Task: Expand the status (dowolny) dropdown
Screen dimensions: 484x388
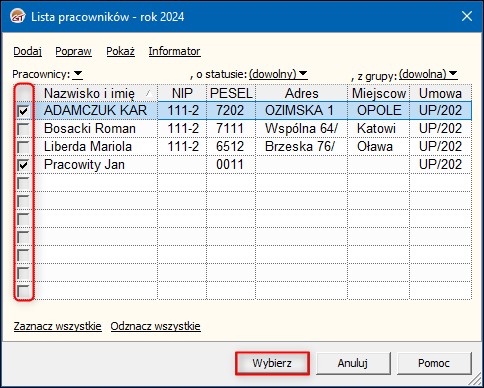Action: point(303,74)
